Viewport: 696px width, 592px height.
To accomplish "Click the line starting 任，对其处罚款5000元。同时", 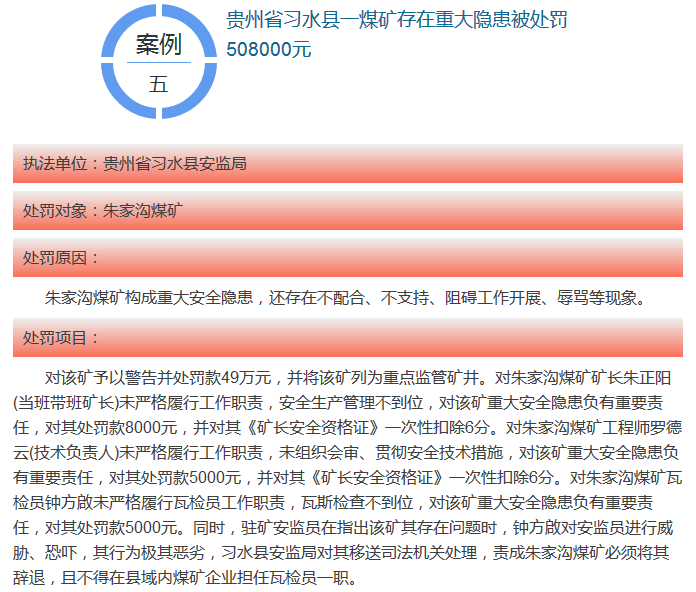I will (x=344, y=527).
